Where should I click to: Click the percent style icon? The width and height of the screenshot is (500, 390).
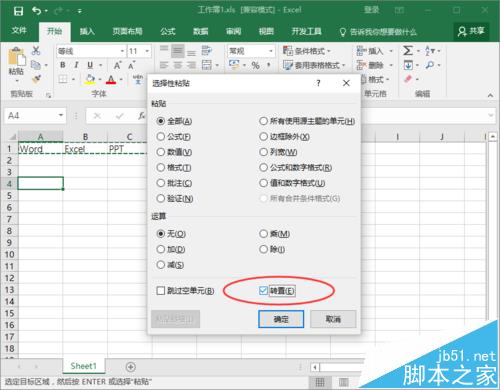click(x=256, y=65)
